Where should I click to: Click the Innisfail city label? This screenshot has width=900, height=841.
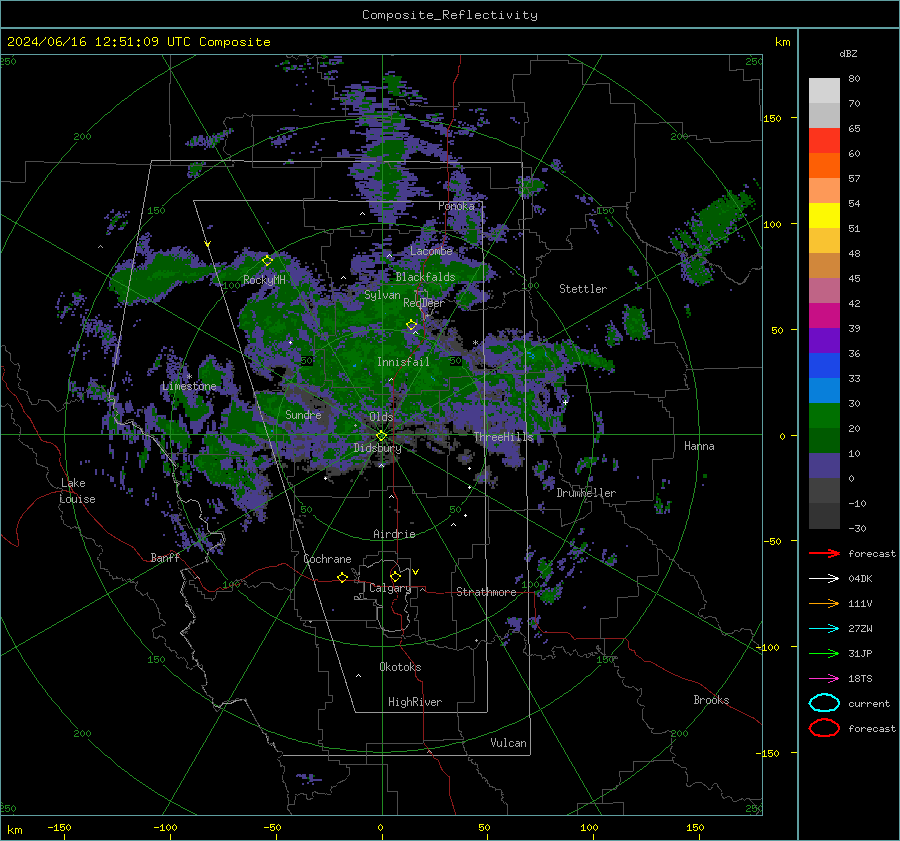point(403,362)
